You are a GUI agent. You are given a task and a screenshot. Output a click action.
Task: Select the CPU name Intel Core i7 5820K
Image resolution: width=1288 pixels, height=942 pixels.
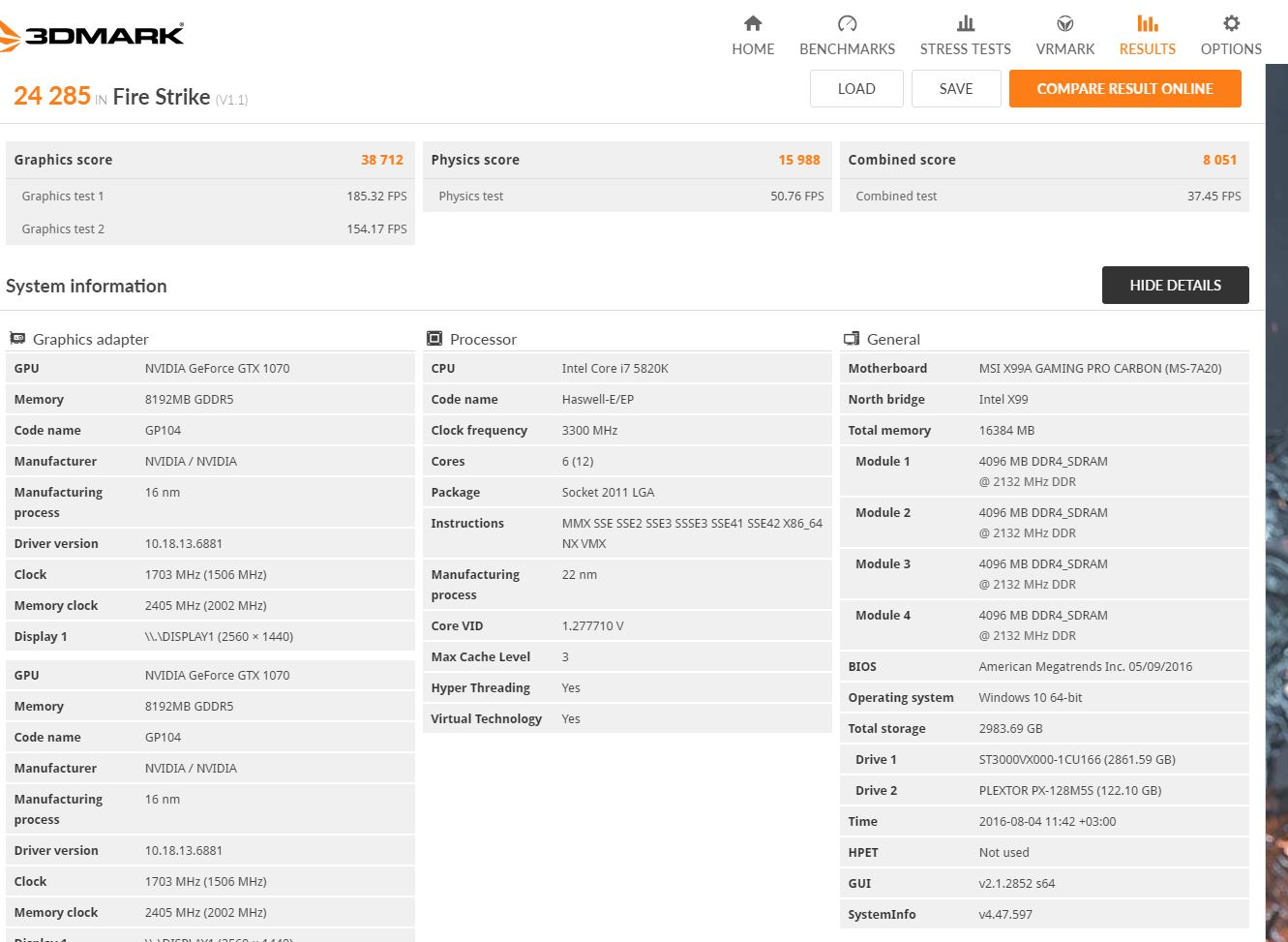[x=615, y=368]
